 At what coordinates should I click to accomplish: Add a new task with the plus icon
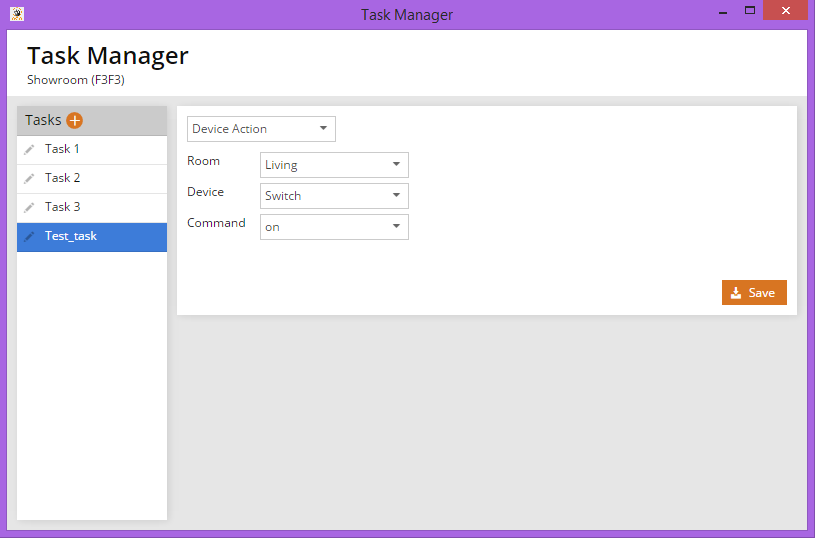(x=75, y=120)
